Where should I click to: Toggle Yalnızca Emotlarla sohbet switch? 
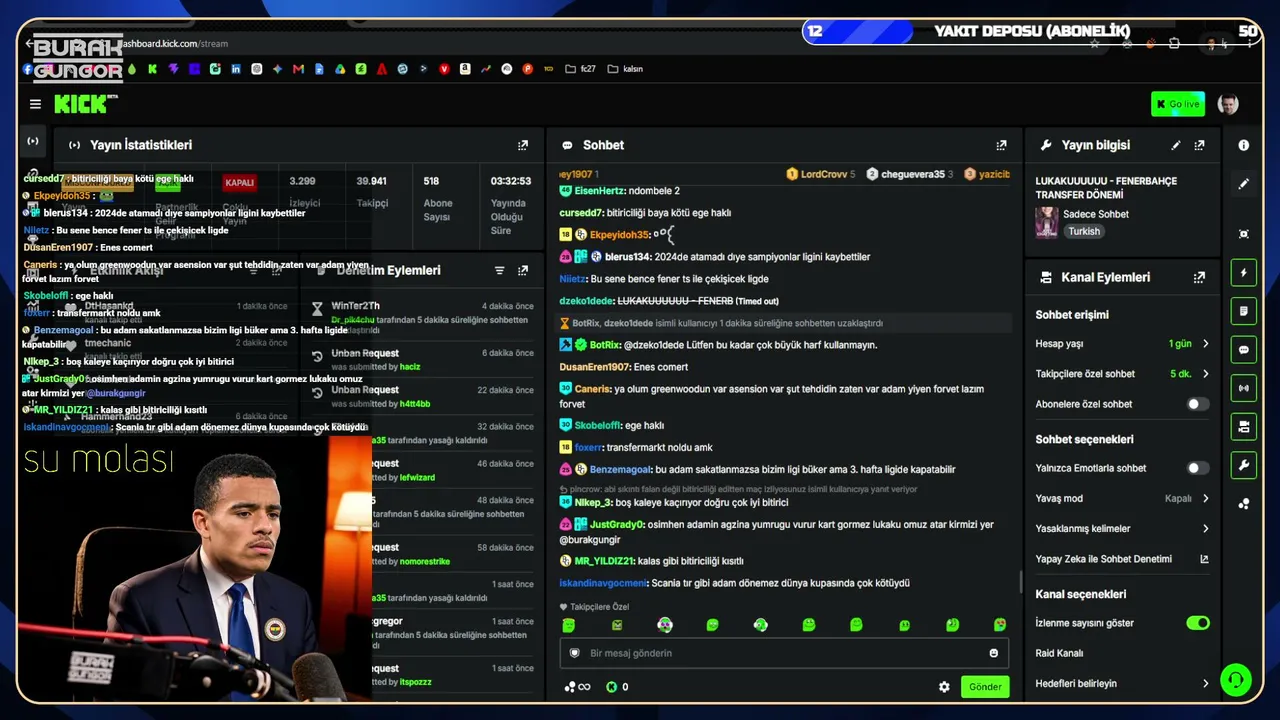pos(1197,468)
